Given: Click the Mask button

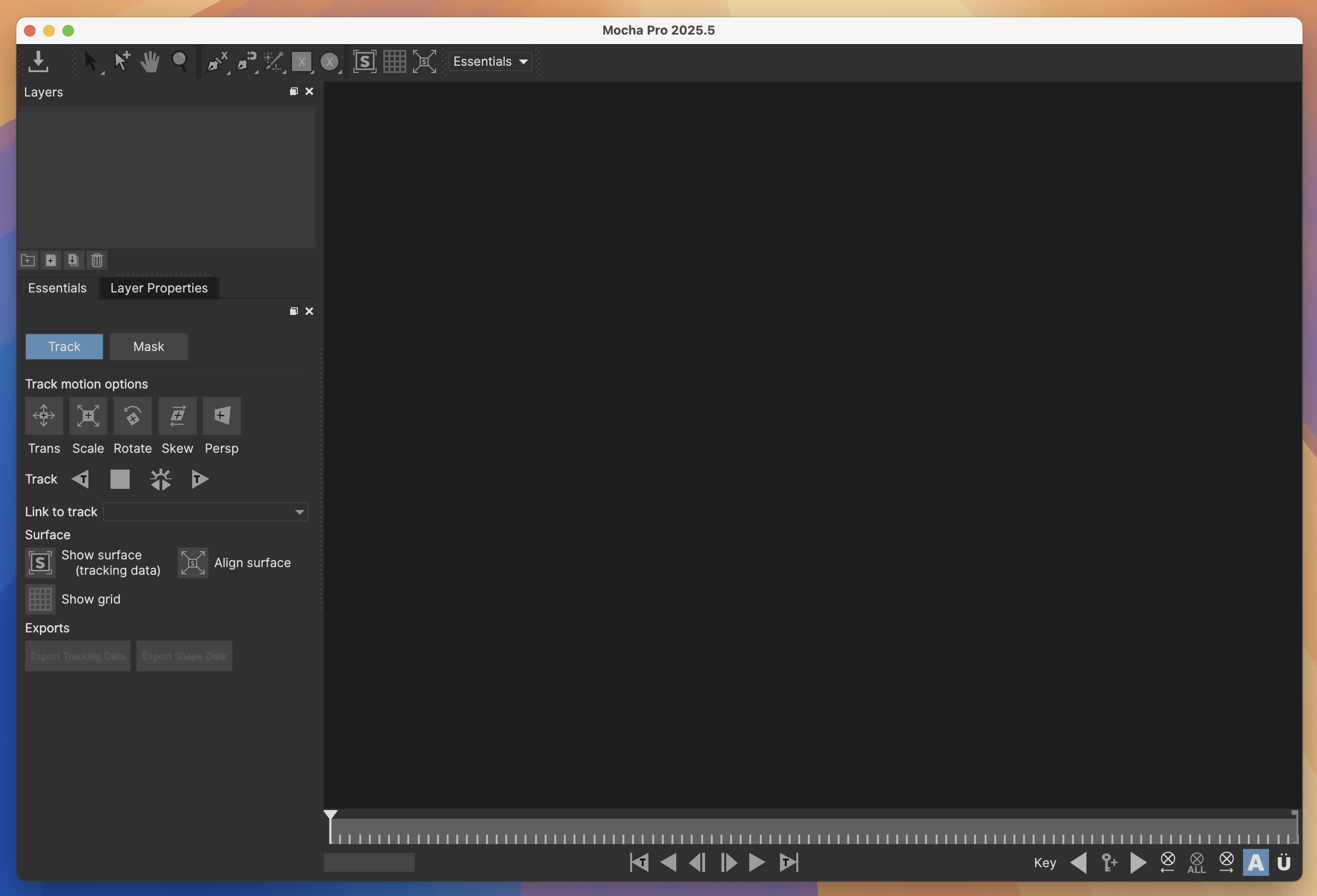Looking at the screenshot, I should click(x=148, y=347).
